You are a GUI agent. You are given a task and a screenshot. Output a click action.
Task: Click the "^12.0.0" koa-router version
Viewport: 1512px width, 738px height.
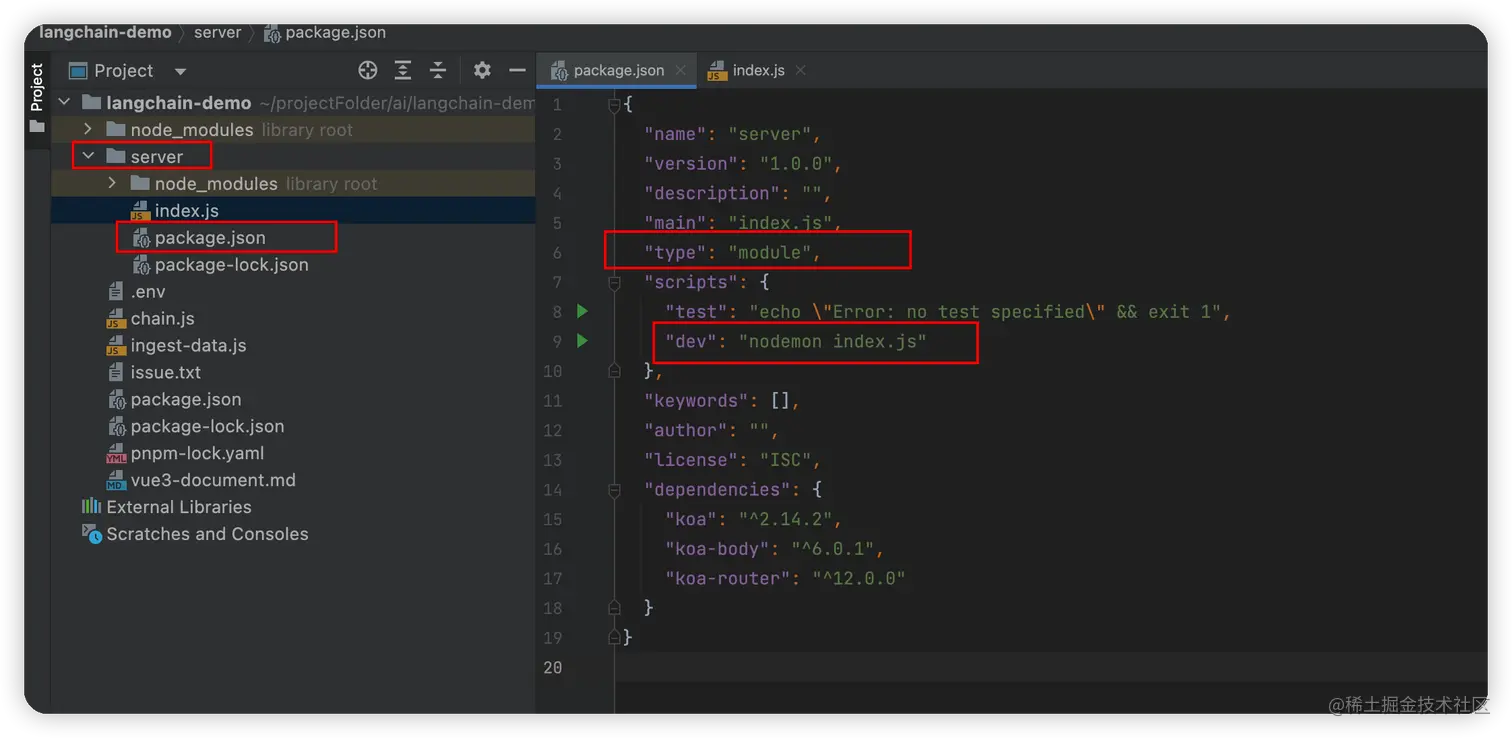tap(859, 578)
